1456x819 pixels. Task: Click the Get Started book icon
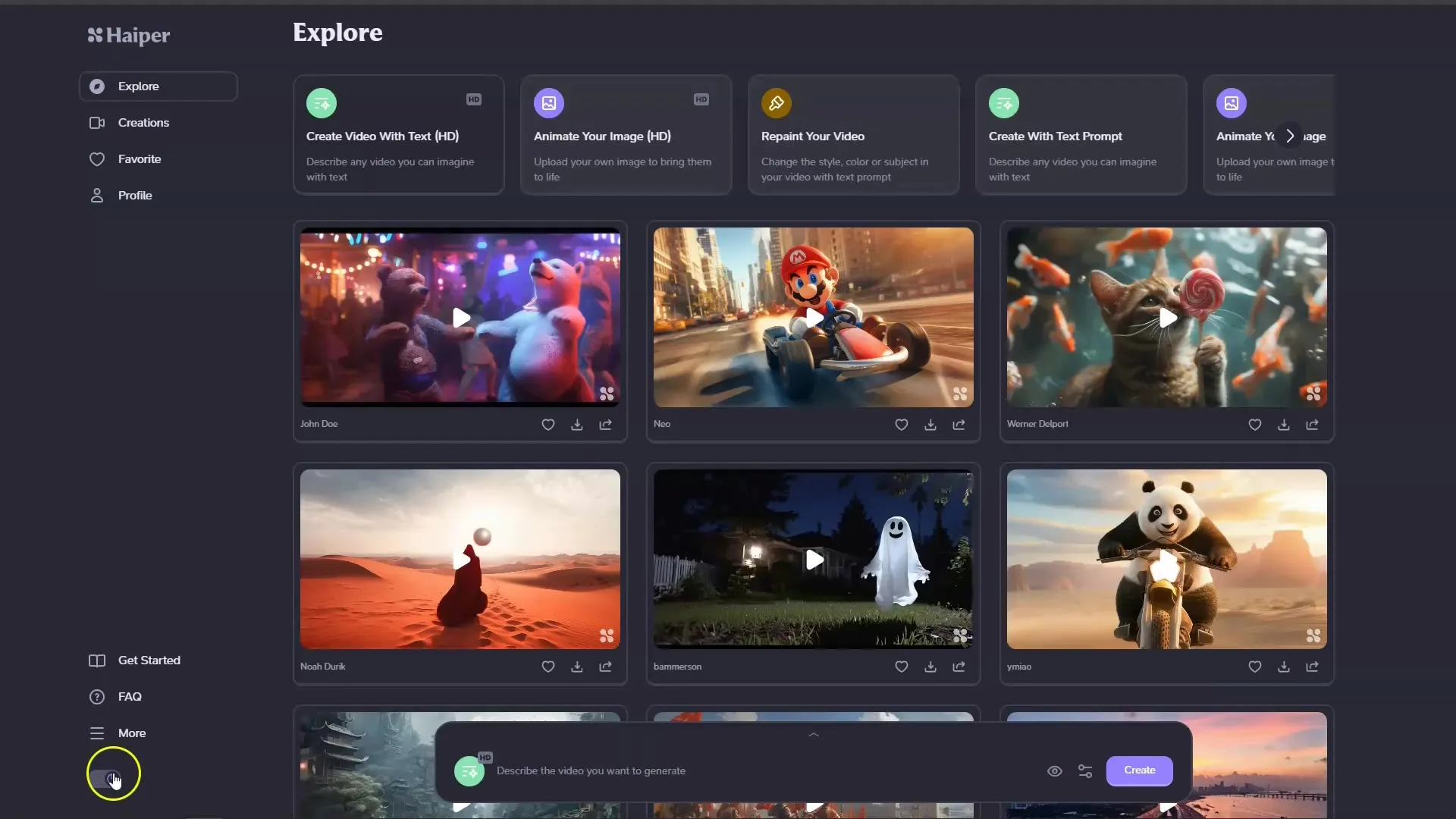pos(97,660)
